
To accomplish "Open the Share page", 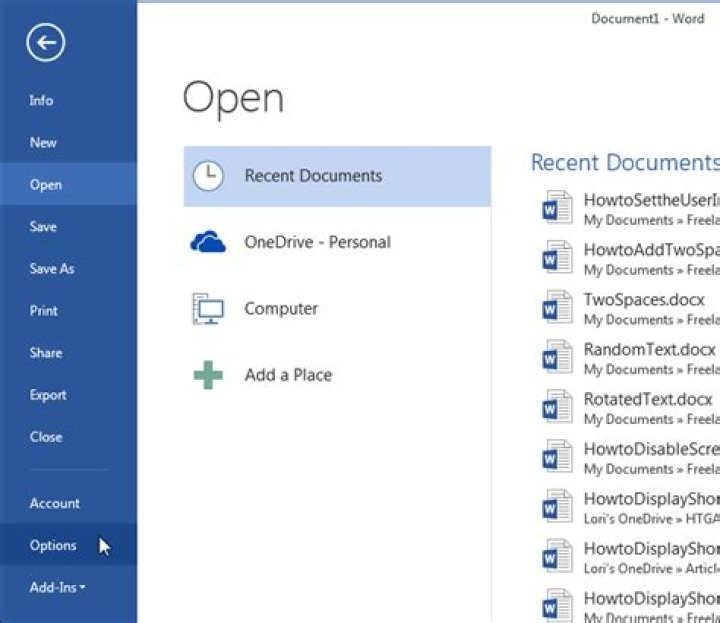I will (x=68, y=353).
